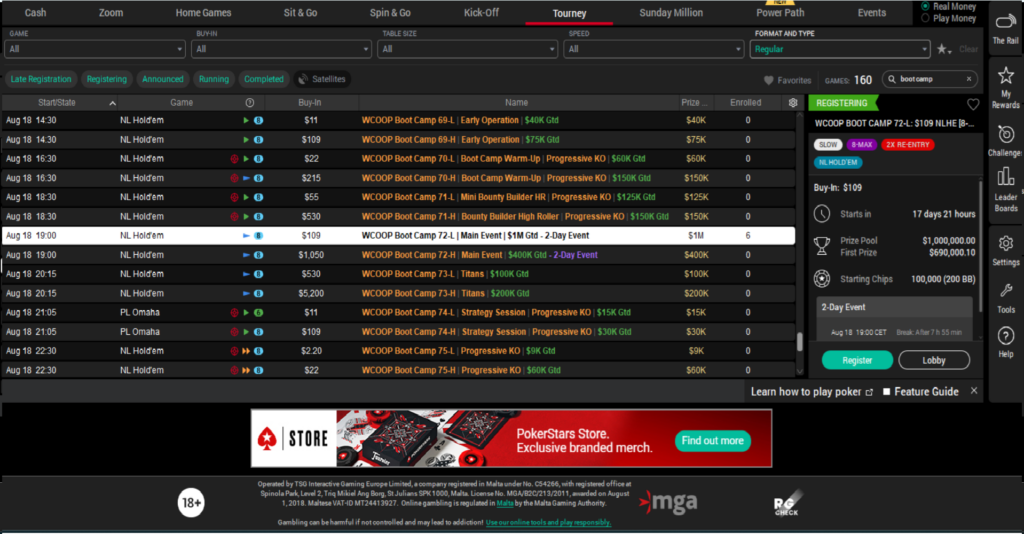Click PokerStars Store spade logo
The height and width of the screenshot is (534, 1024).
click(x=266, y=439)
